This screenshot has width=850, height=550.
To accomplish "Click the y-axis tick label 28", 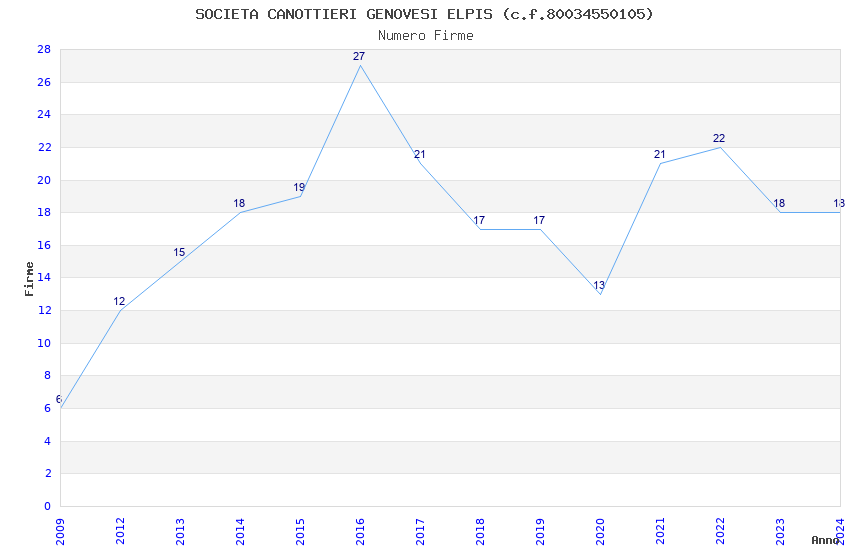I will 44,49.
